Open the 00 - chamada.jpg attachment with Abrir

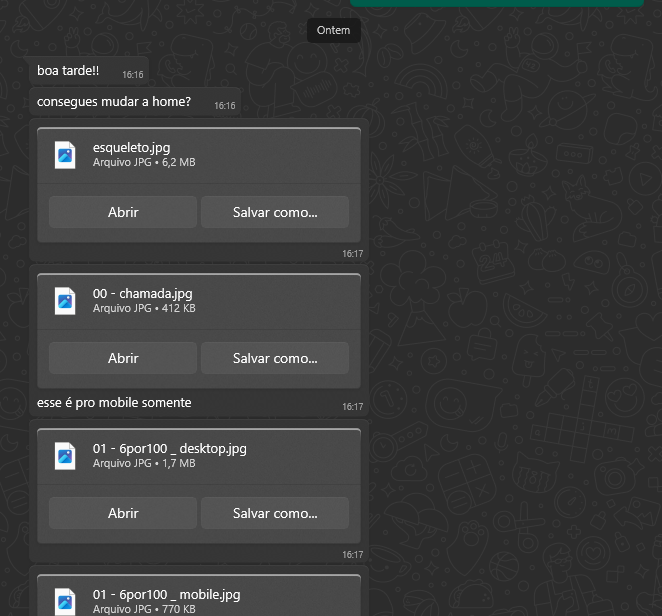click(x=123, y=358)
